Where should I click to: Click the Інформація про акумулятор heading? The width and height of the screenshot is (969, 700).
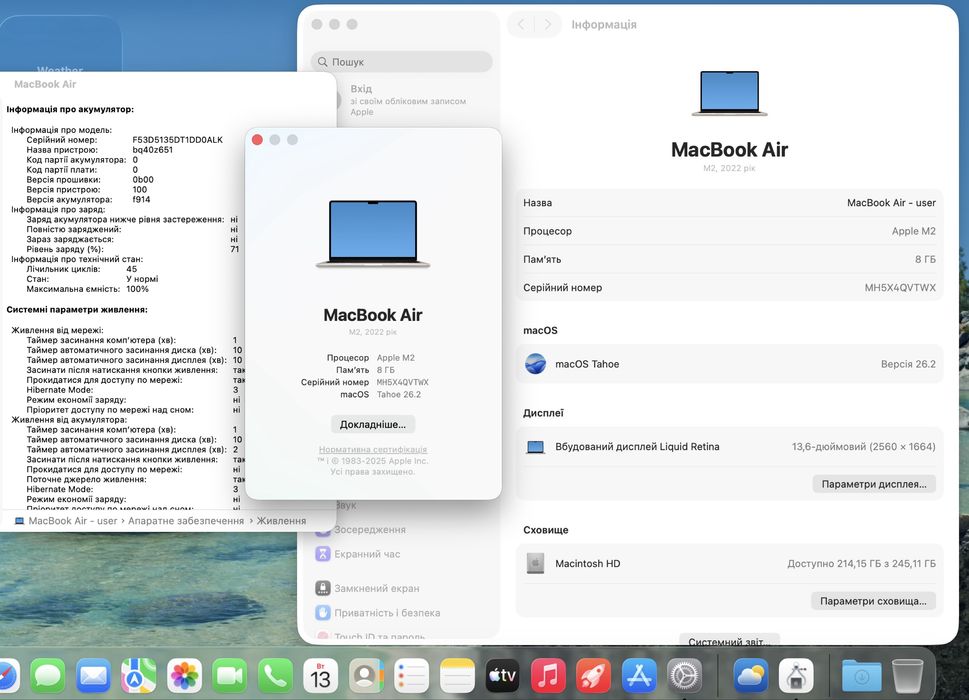point(70,109)
